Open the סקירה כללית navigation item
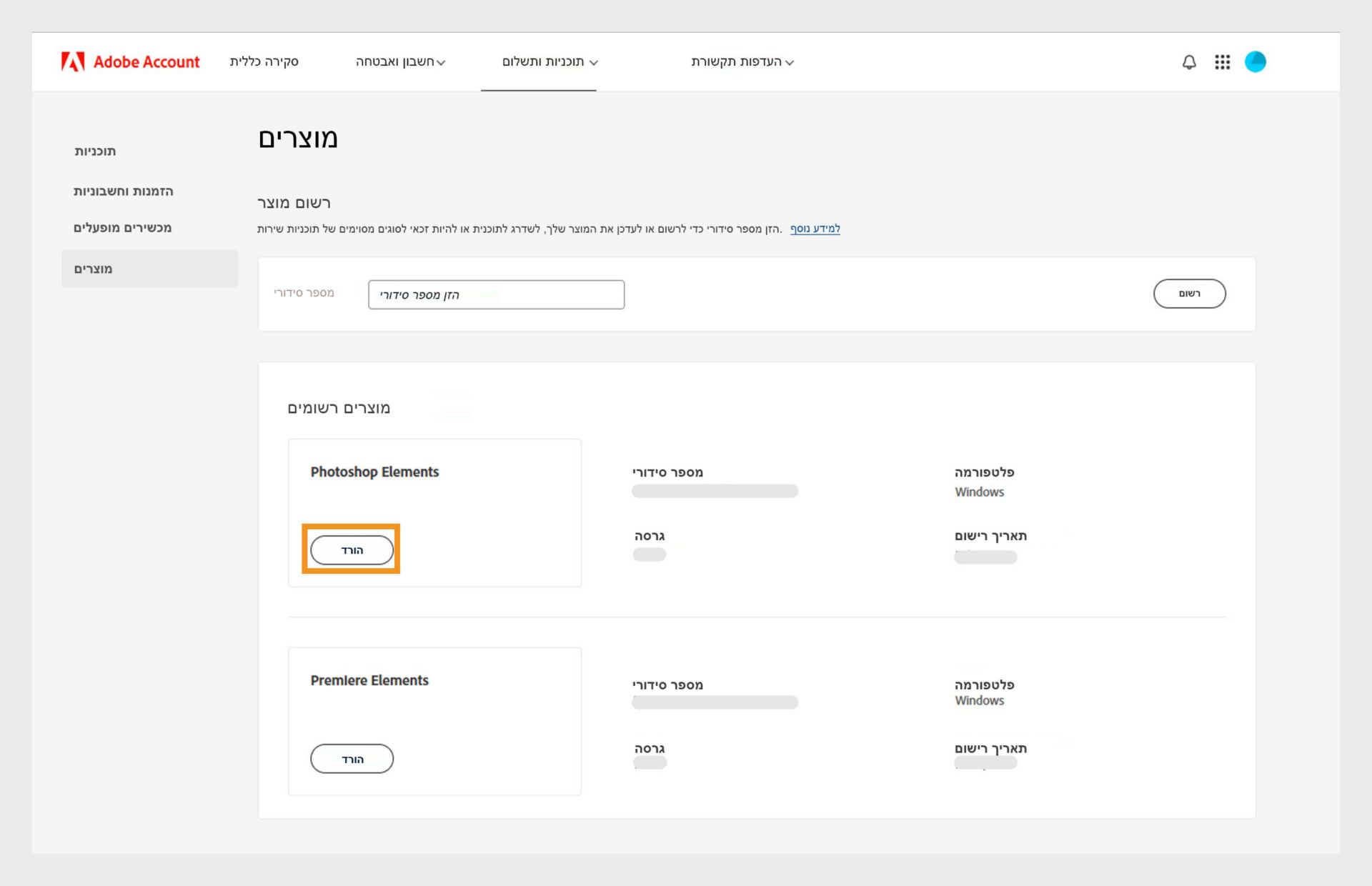The height and width of the screenshot is (886, 1372). click(x=264, y=61)
